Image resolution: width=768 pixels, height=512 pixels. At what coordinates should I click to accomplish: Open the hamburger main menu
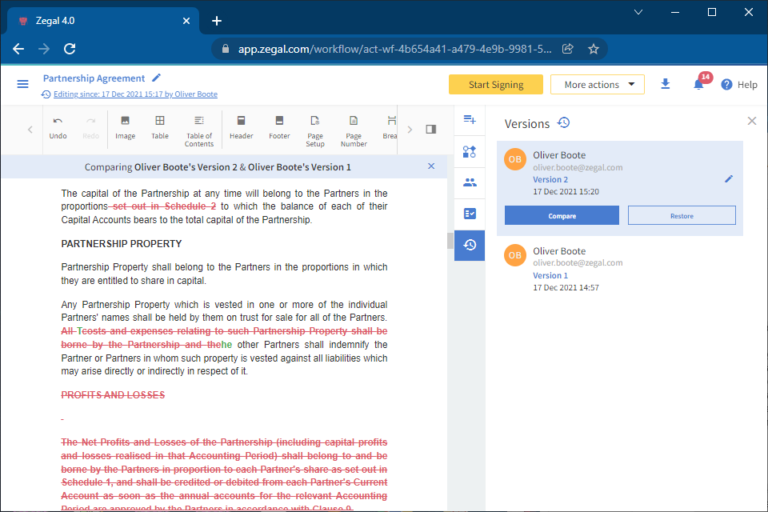coord(22,84)
